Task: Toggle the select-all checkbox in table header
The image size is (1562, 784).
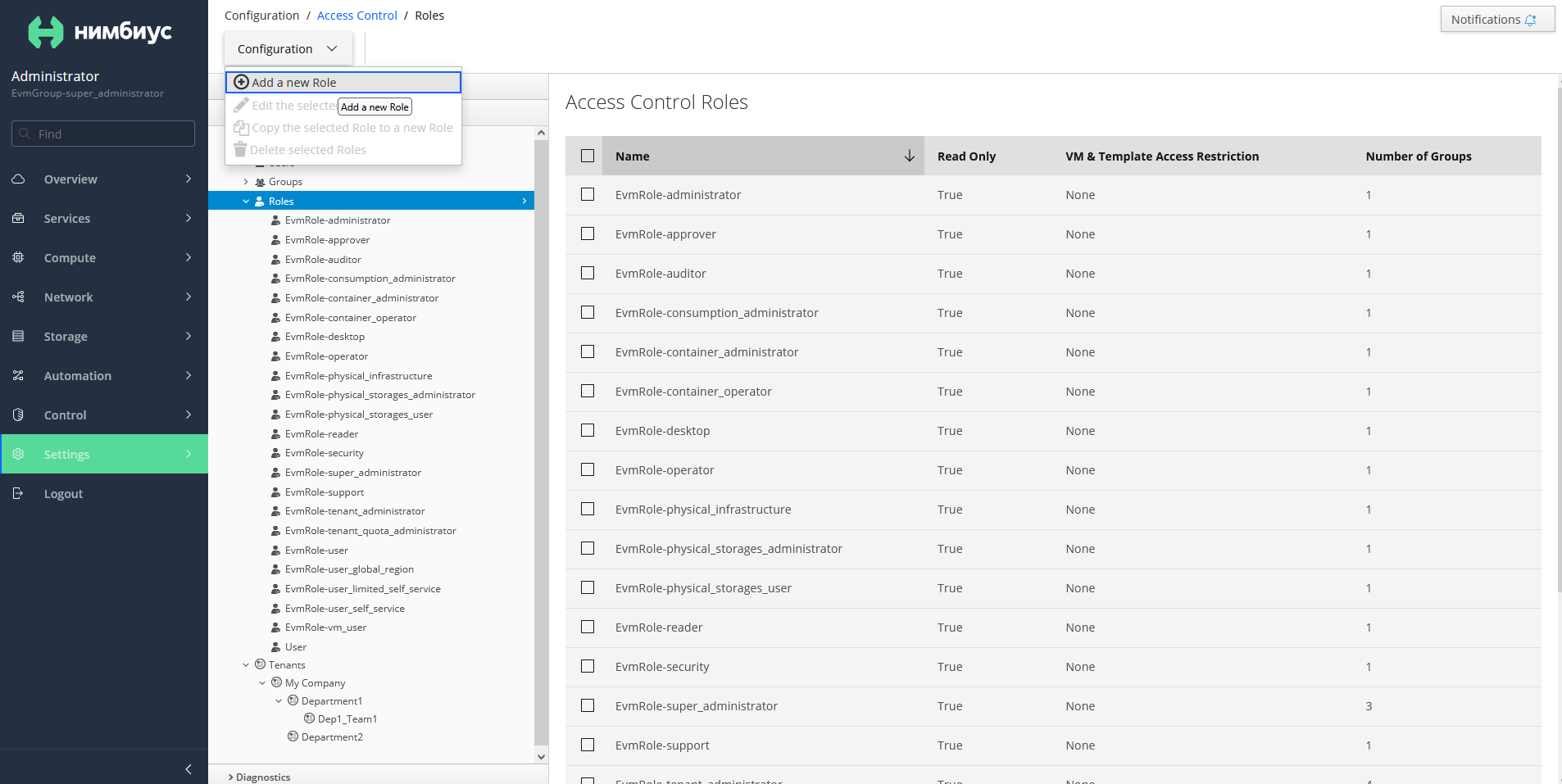Action: [588, 156]
